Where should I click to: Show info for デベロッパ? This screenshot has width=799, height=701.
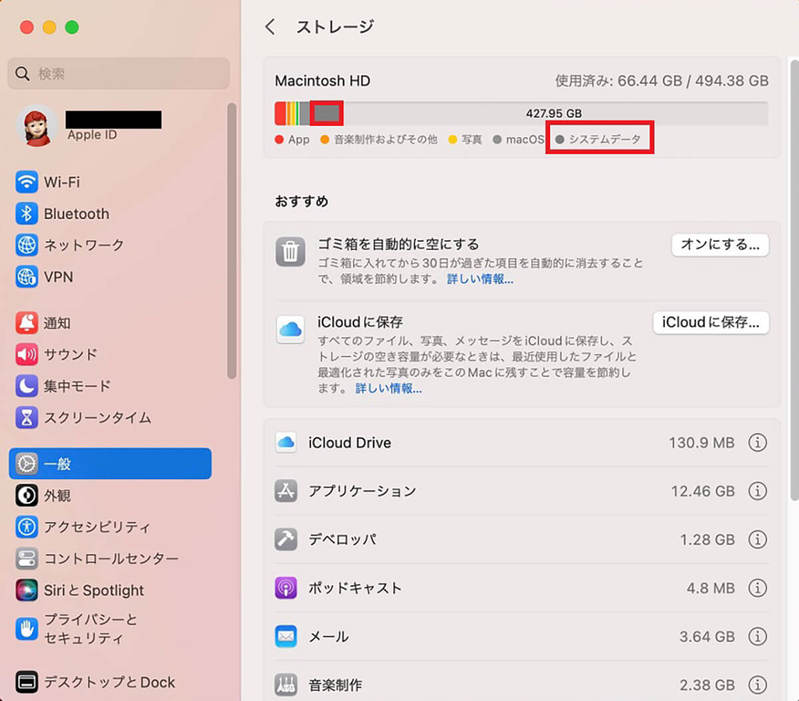tap(758, 539)
